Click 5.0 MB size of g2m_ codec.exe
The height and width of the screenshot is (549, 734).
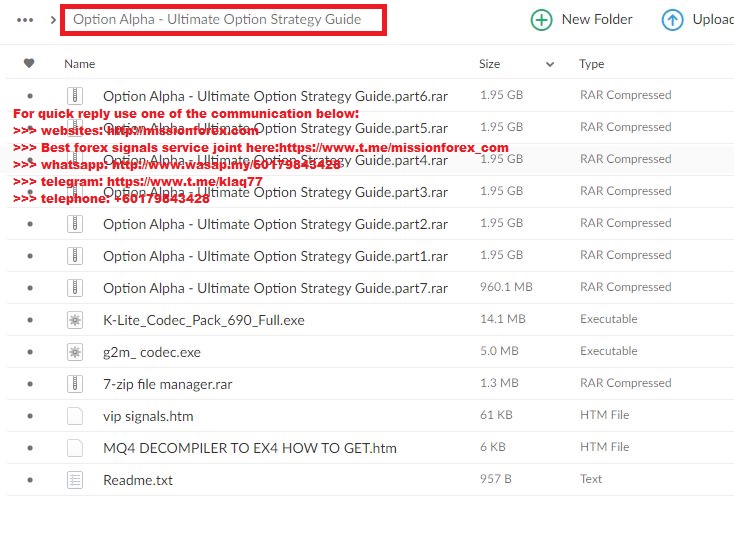[499, 351]
